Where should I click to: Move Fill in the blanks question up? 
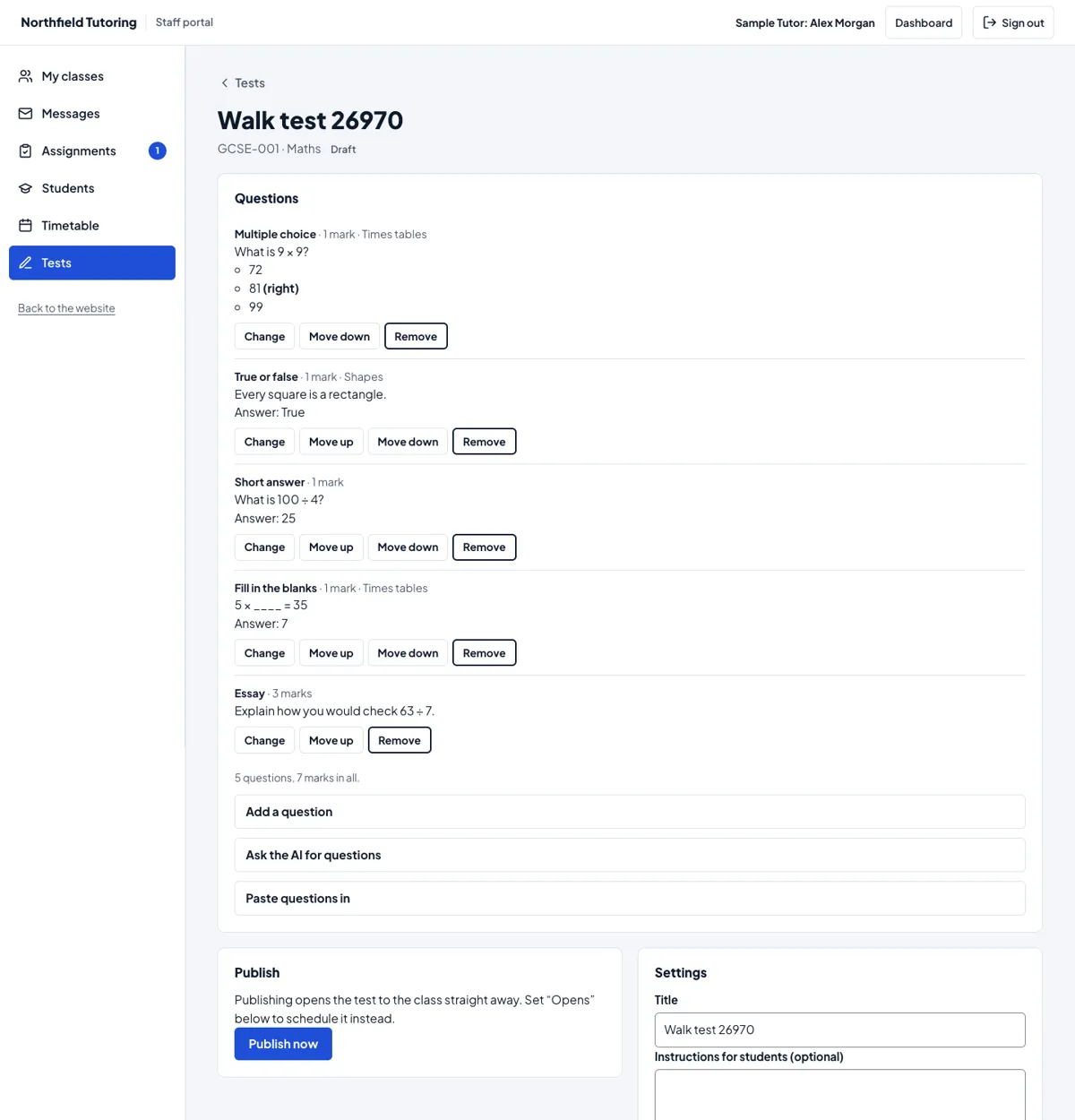pos(331,653)
